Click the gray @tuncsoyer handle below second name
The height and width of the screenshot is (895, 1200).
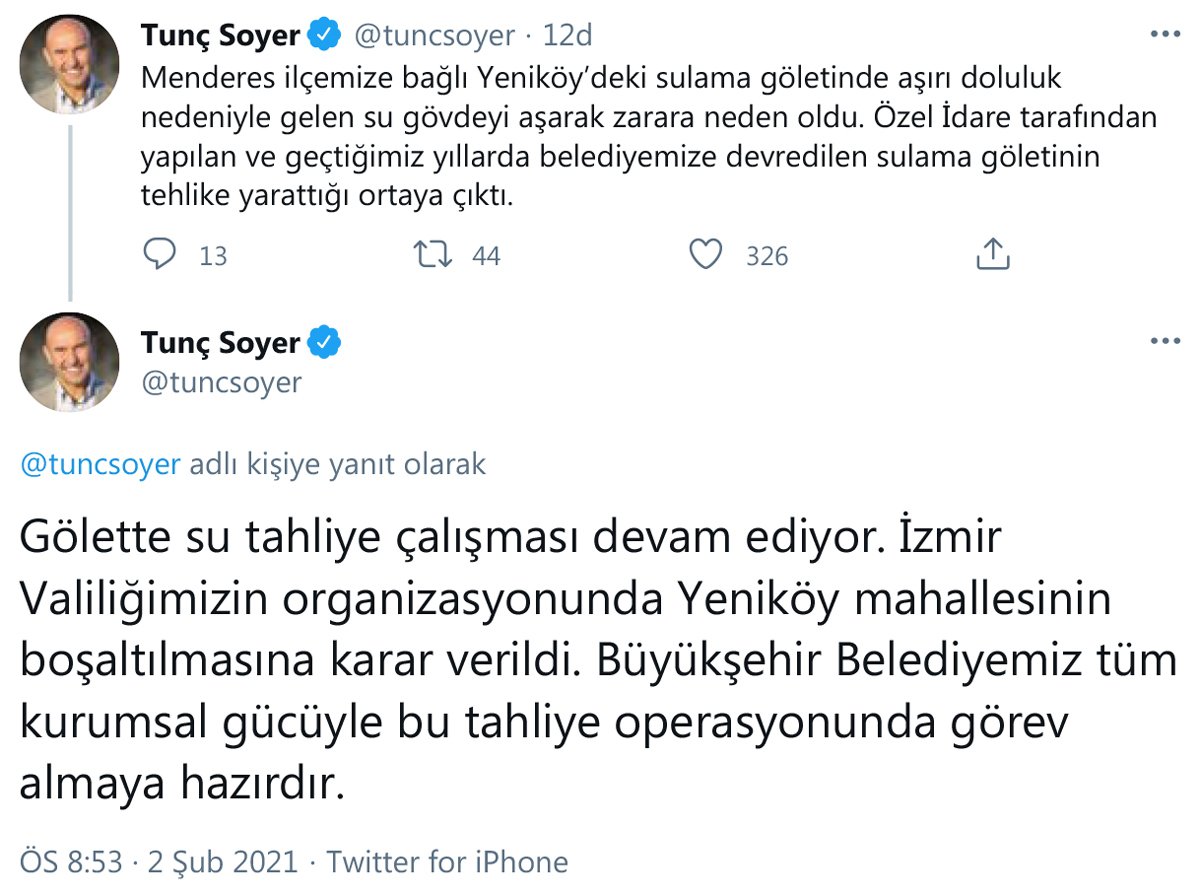point(221,382)
